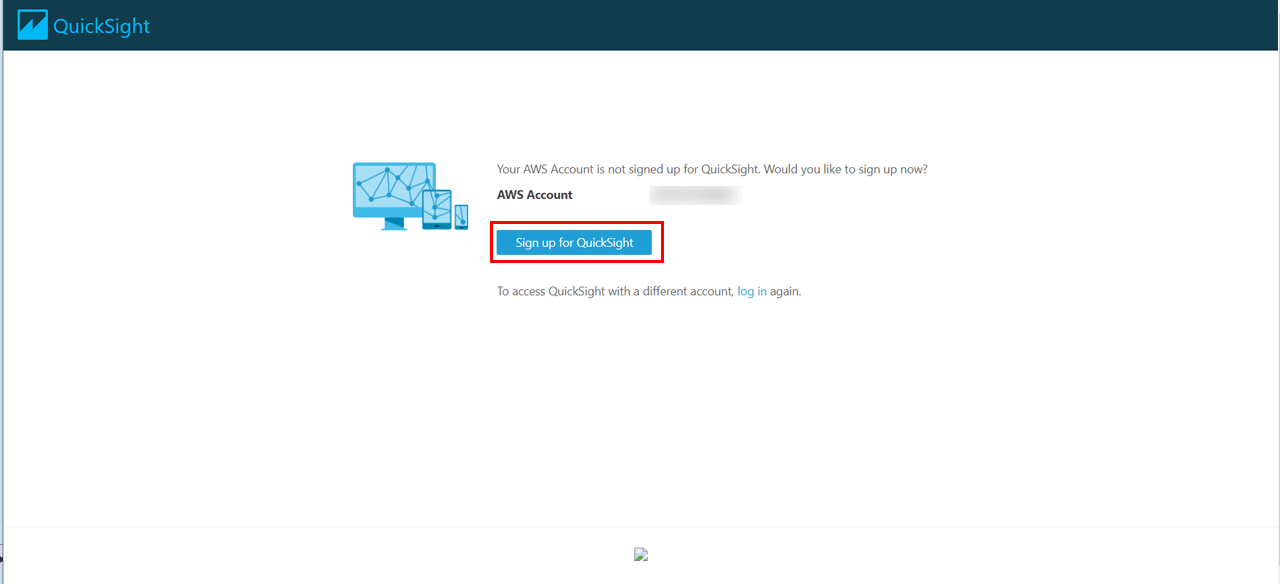Click the QuickSight logo in the header
This screenshot has height=584, width=1280.
84,25
